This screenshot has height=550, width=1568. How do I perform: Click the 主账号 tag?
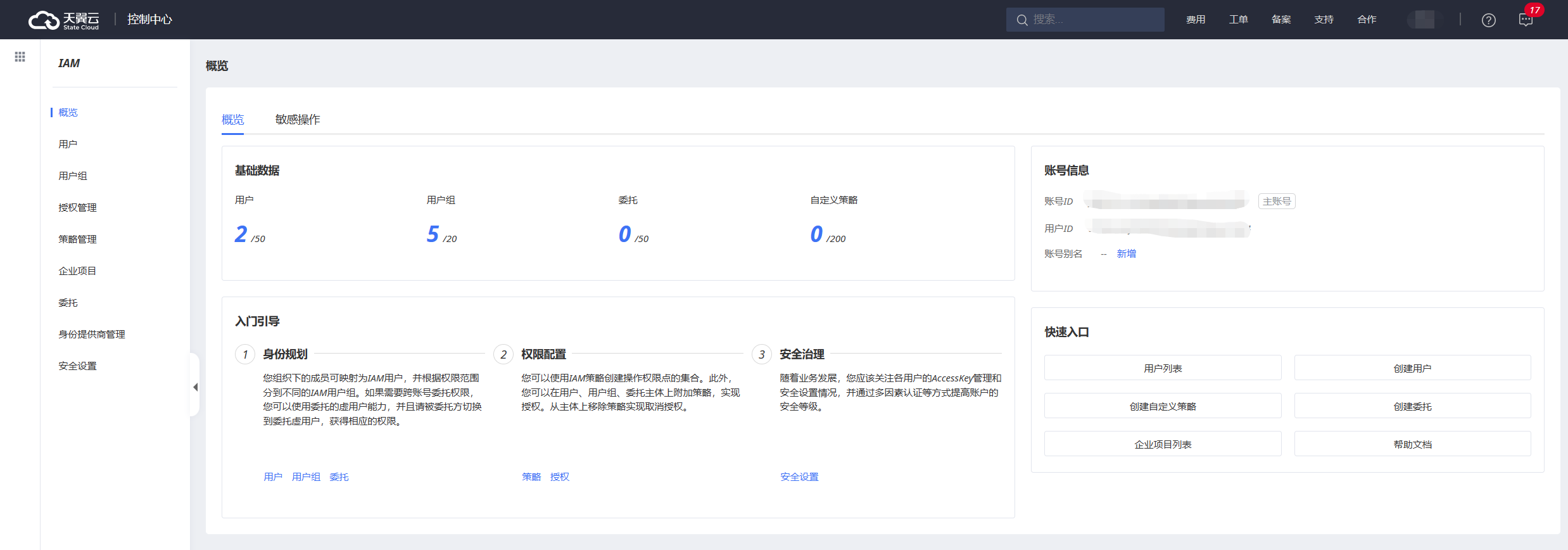pos(1277,201)
